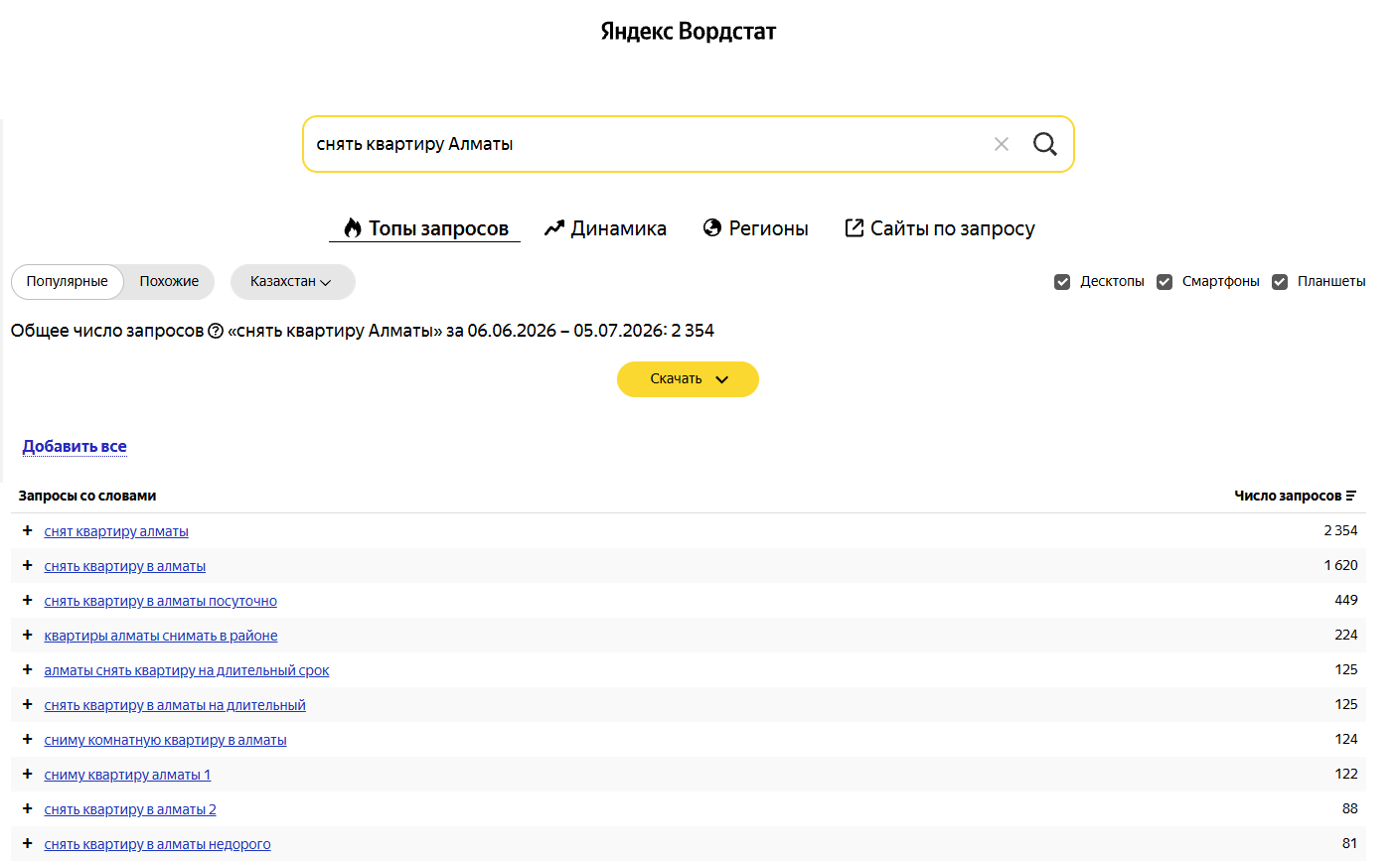
Task: Click the plus icon beside 'сниму комнатную квартиру'
Action: 28,740
